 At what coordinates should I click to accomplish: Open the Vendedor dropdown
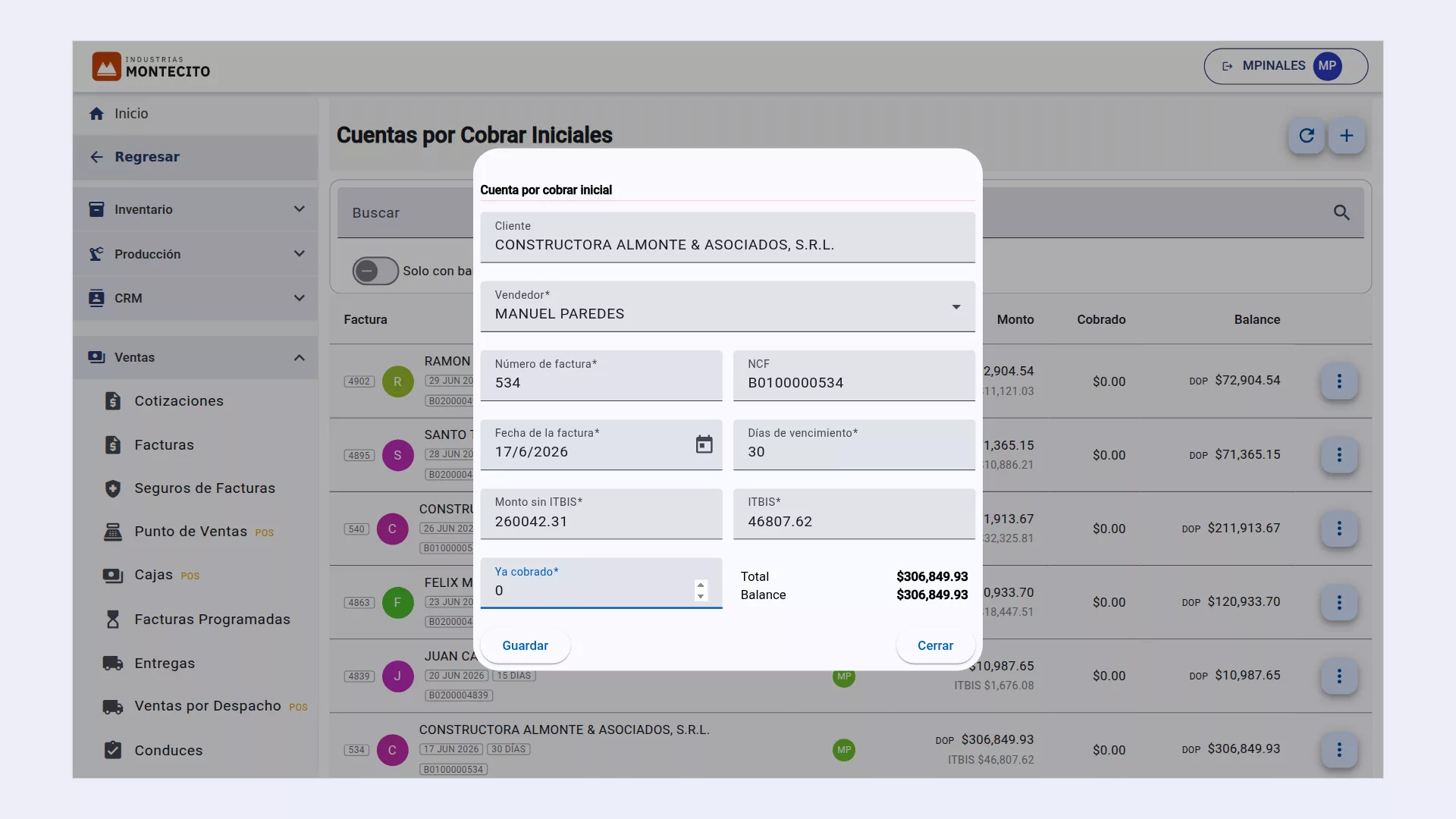[727, 306]
